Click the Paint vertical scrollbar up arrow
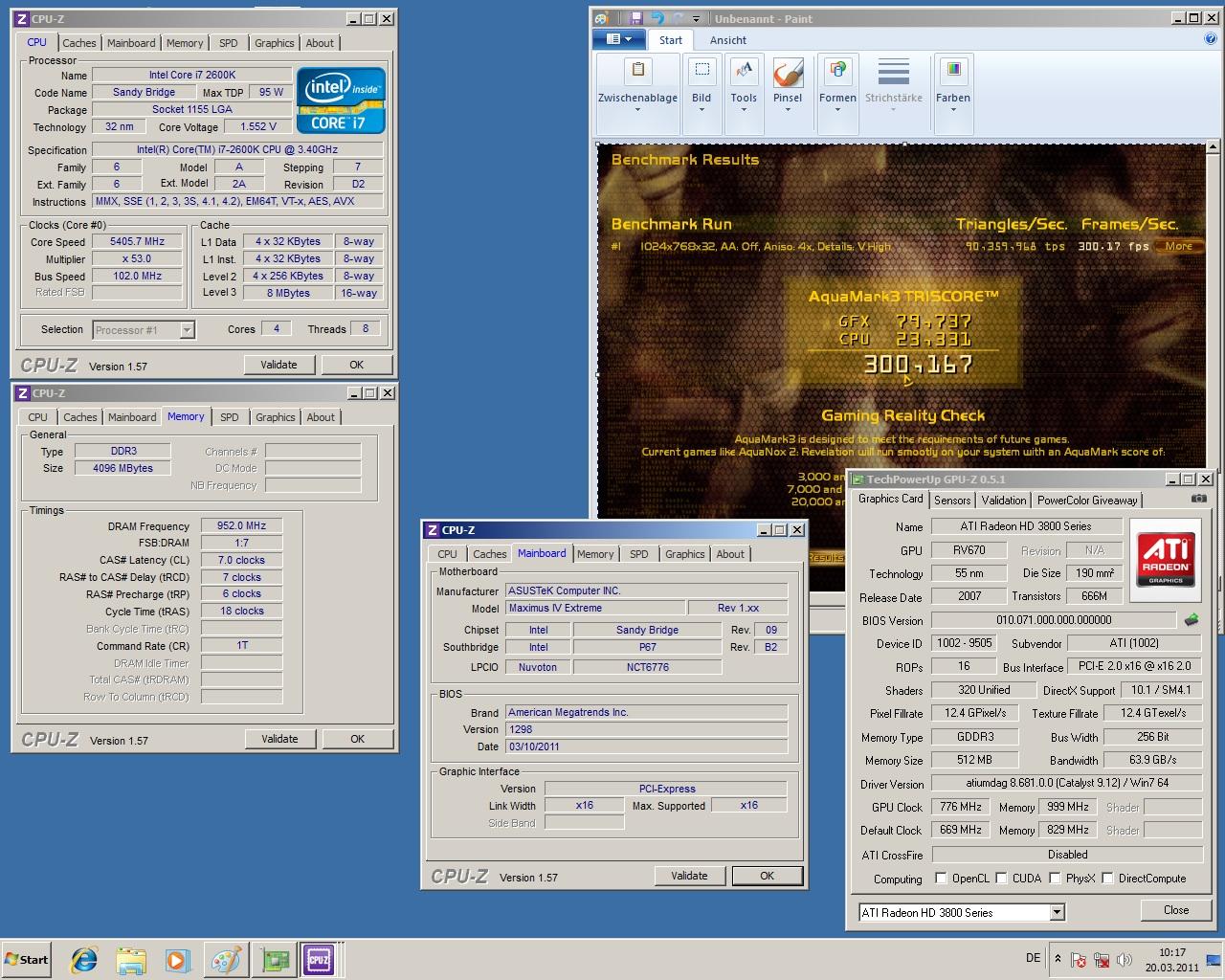The height and width of the screenshot is (980, 1225). [1213, 148]
